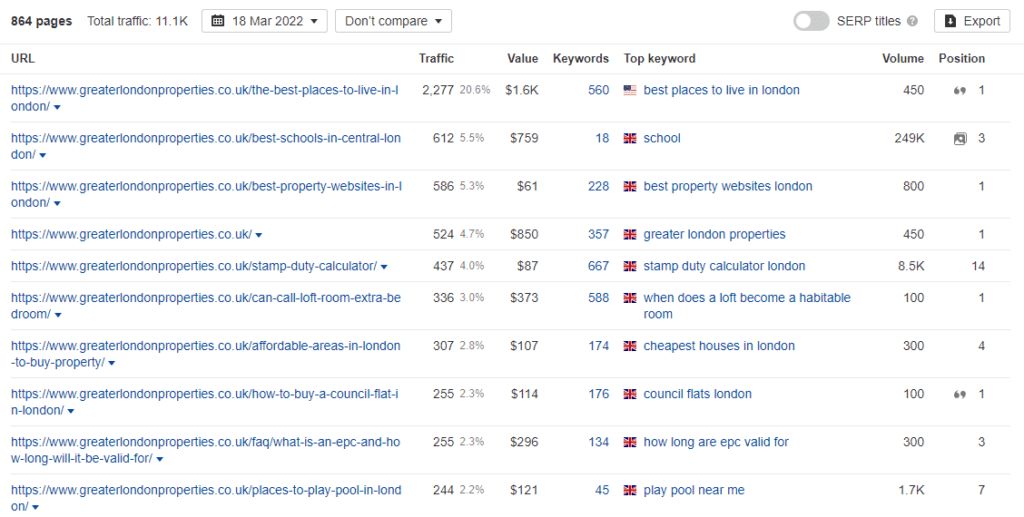The width and height of the screenshot is (1024, 517).
Task: Open keywords count 667 for stamp duty row
Action: 598,266
